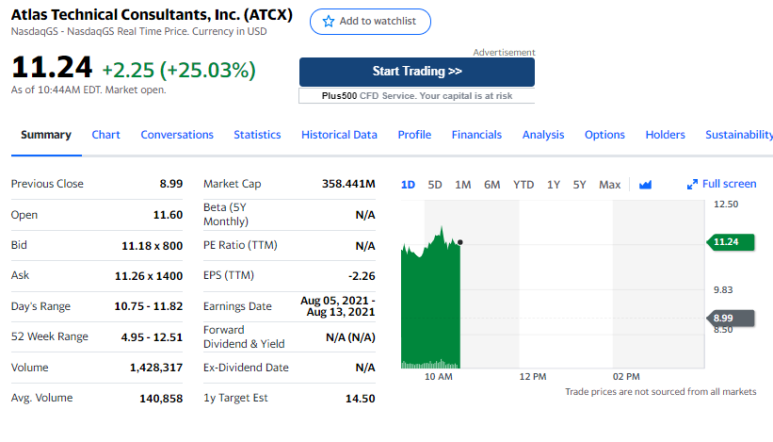Click the Market Cap value 358.441M
Viewport: 773px width, 442px height.
point(349,184)
